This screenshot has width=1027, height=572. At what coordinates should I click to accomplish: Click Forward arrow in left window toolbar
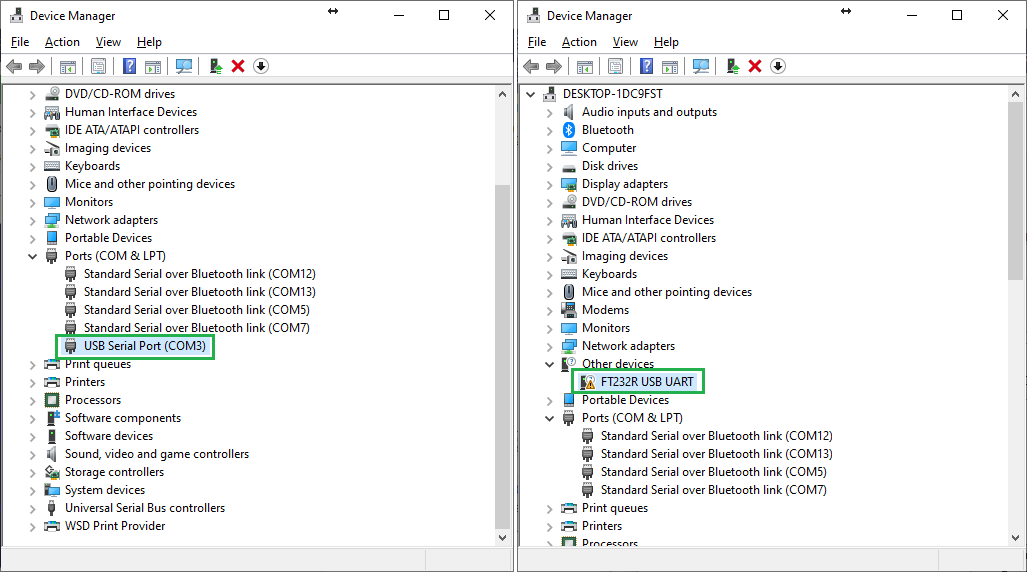pyautogui.click(x=37, y=66)
